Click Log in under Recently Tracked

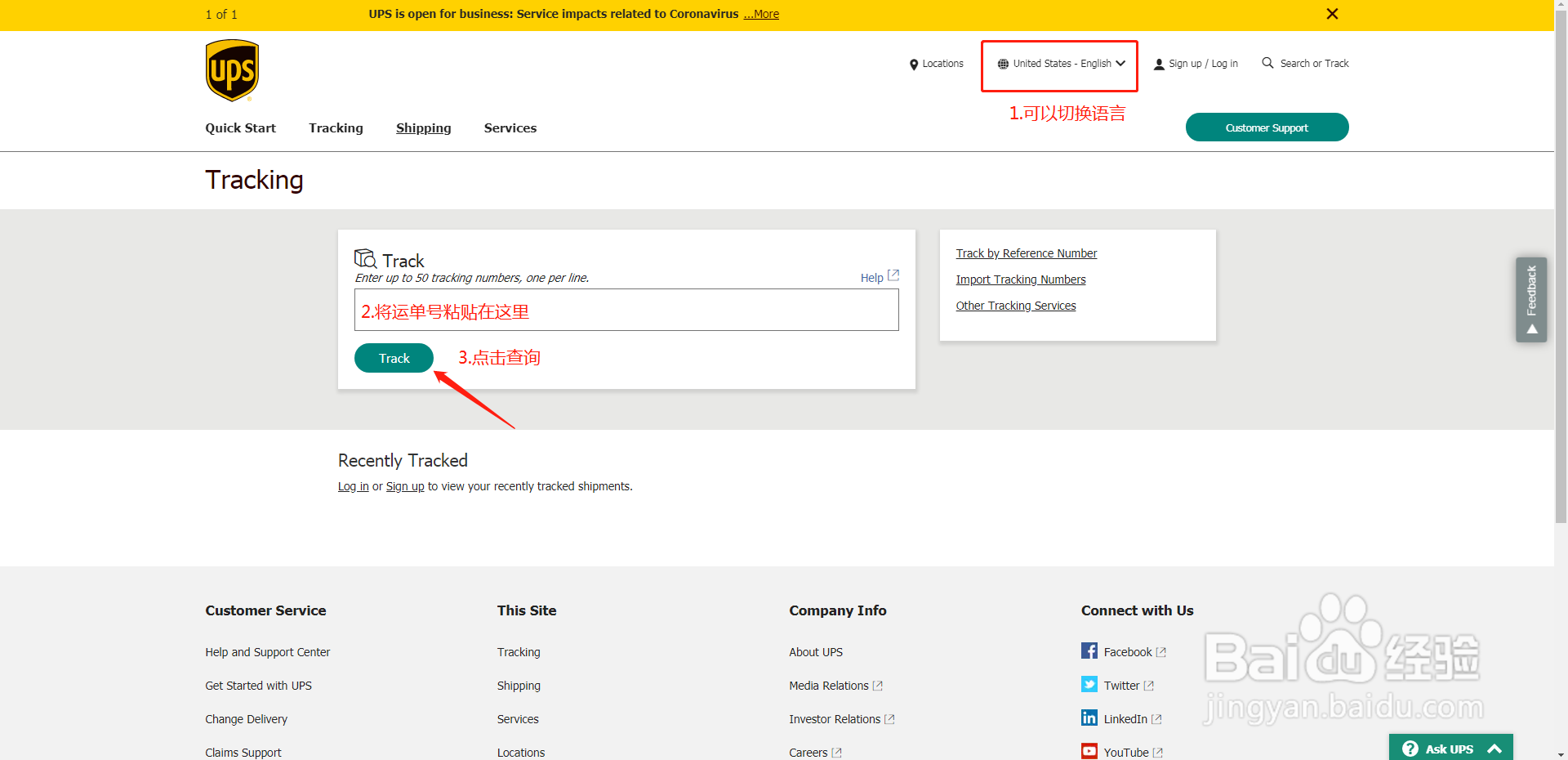tap(353, 486)
